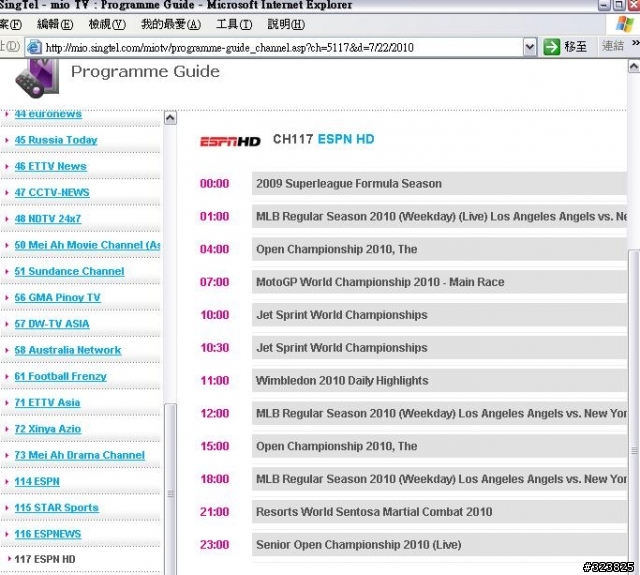Select 115 STAR Sports channel
Viewport: 640px width, 575px height.
point(56,507)
